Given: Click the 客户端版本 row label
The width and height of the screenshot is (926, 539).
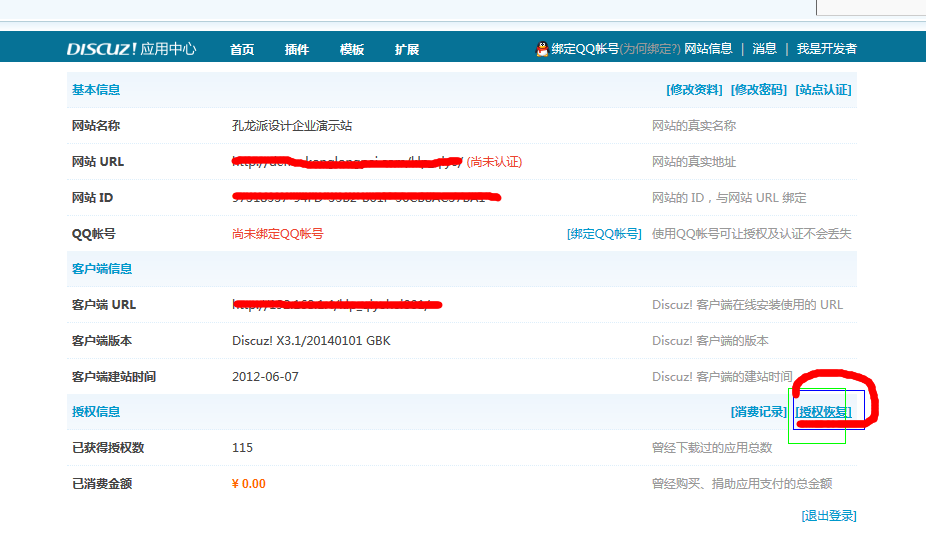Looking at the screenshot, I should tap(102, 341).
